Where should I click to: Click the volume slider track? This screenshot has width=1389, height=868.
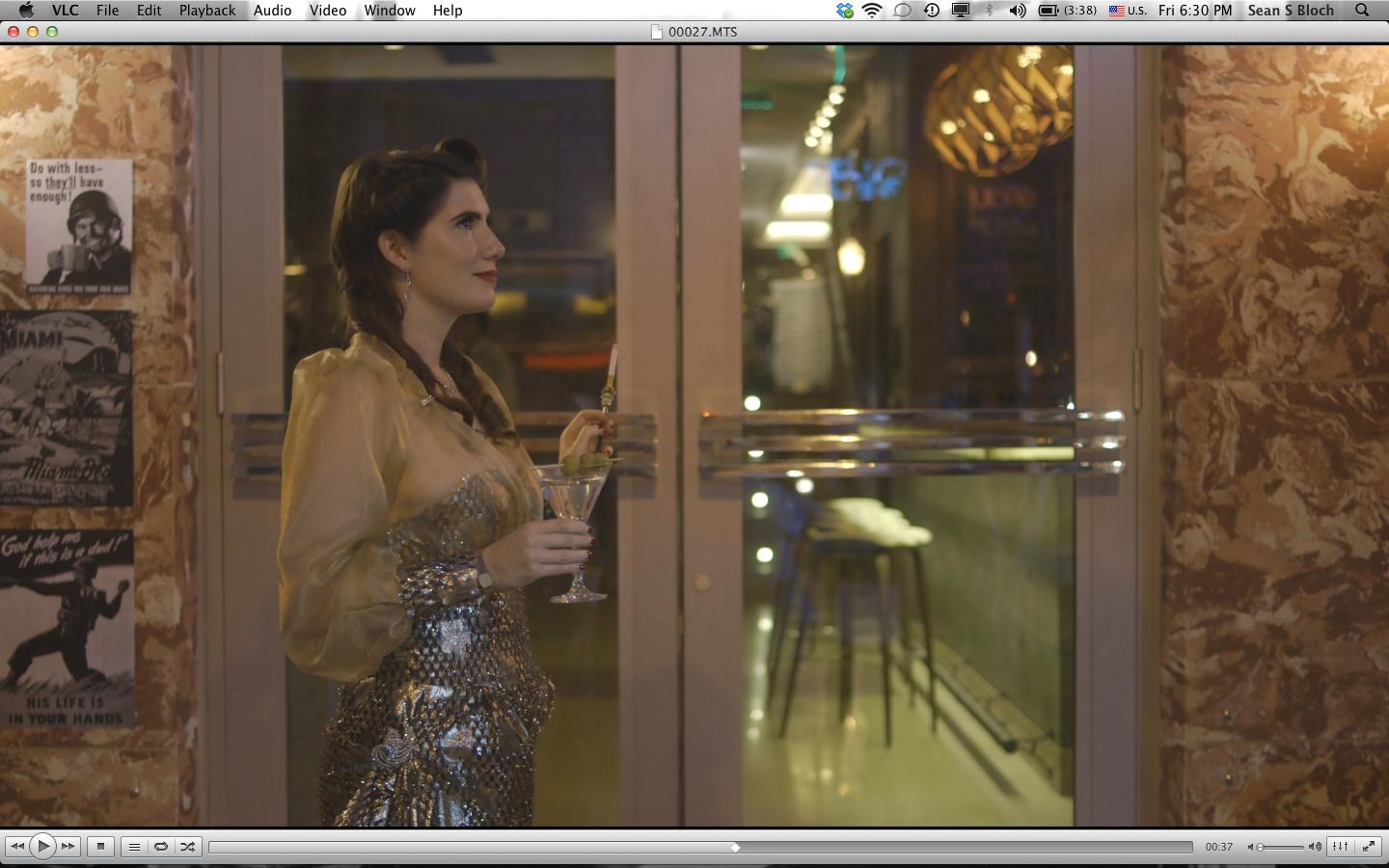[1283, 847]
